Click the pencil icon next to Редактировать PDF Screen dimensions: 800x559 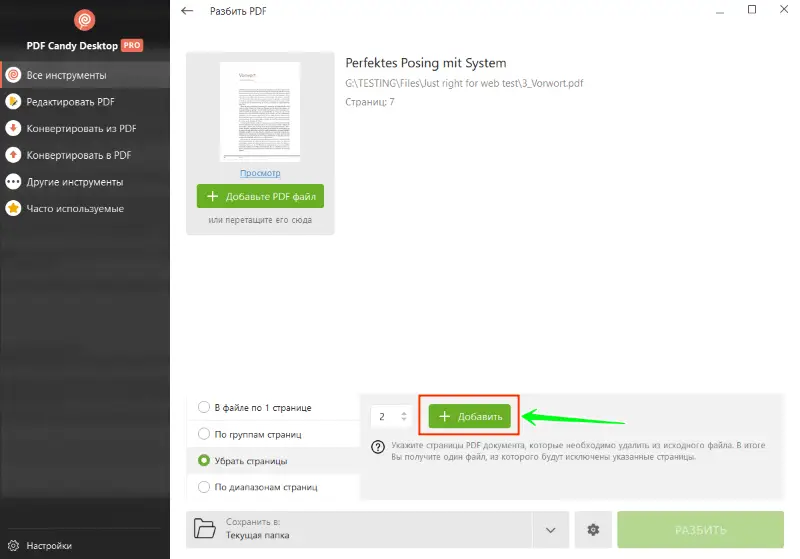click(x=13, y=101)
